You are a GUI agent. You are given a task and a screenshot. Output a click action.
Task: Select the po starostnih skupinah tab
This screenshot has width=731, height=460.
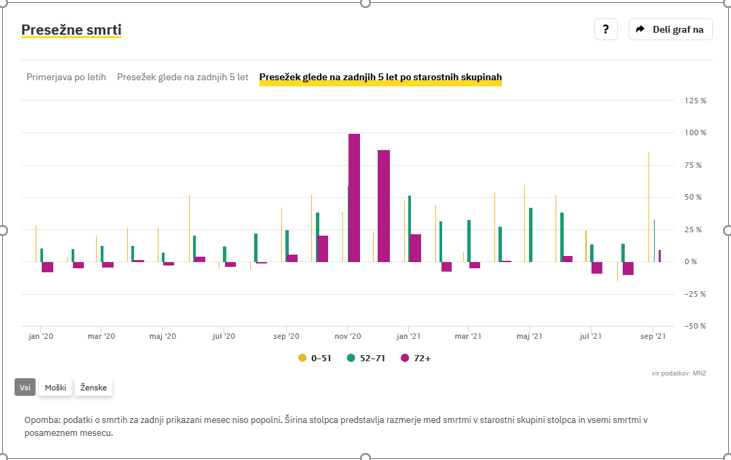pos(380,77)
